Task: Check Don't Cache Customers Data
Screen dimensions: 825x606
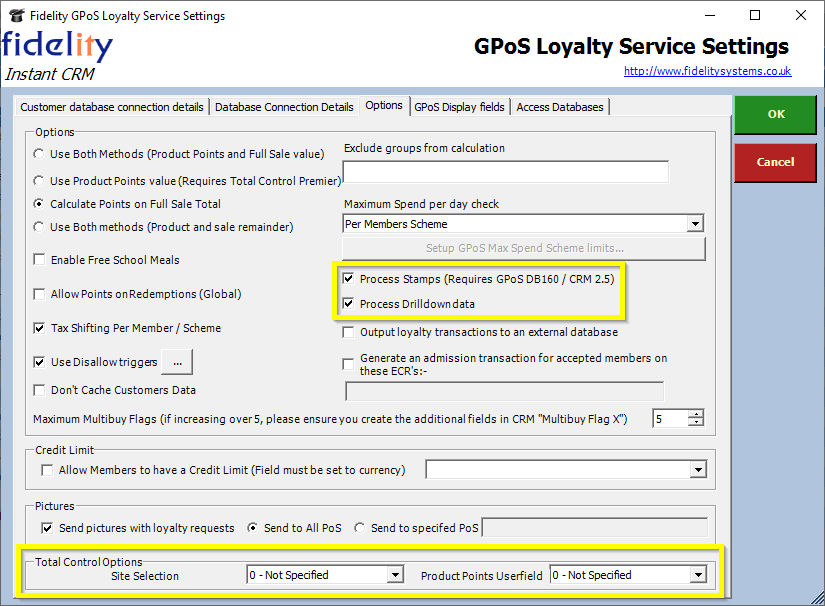Action: click(39, 390)
